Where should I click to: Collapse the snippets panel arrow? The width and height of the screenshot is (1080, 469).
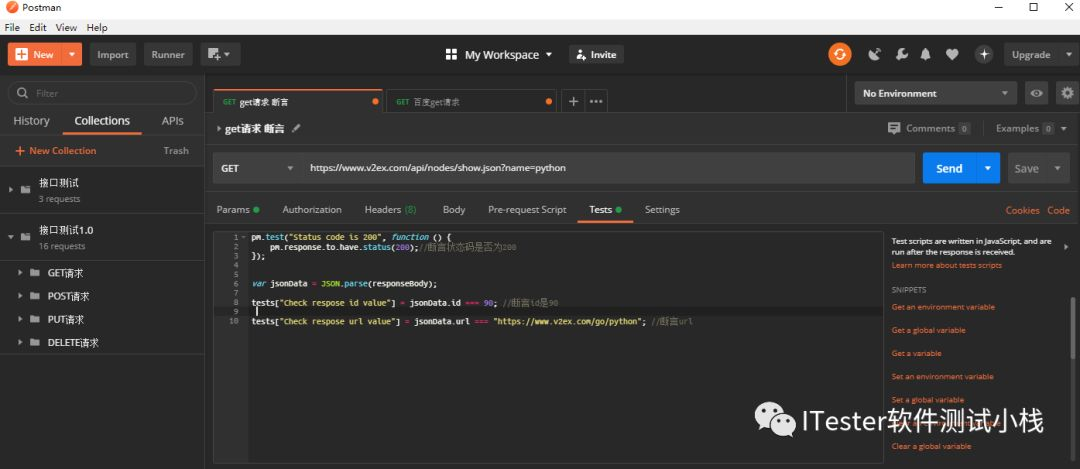tap(1066, 247)
